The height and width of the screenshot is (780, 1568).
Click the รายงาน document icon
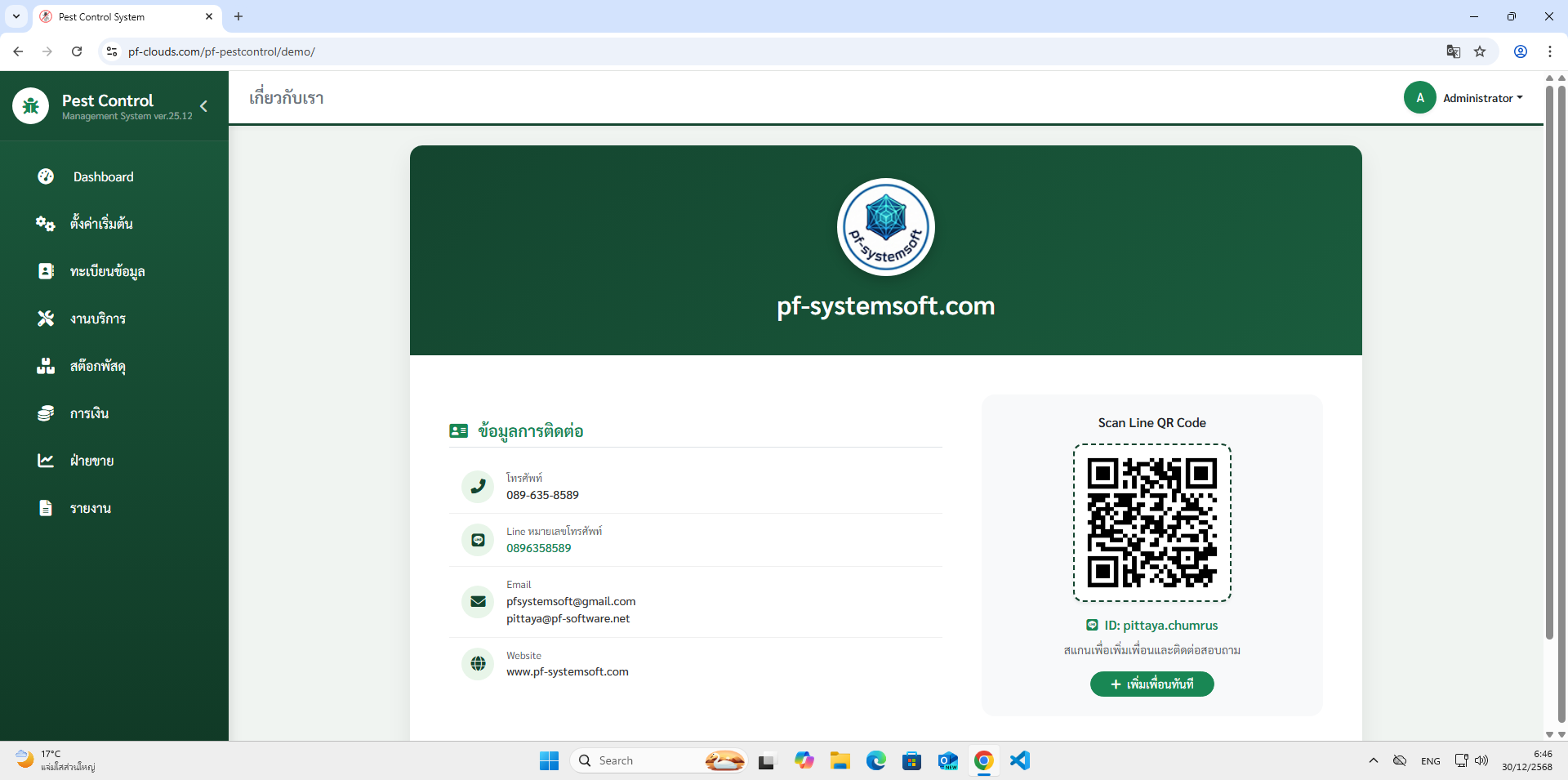click(x=46, y=508)
